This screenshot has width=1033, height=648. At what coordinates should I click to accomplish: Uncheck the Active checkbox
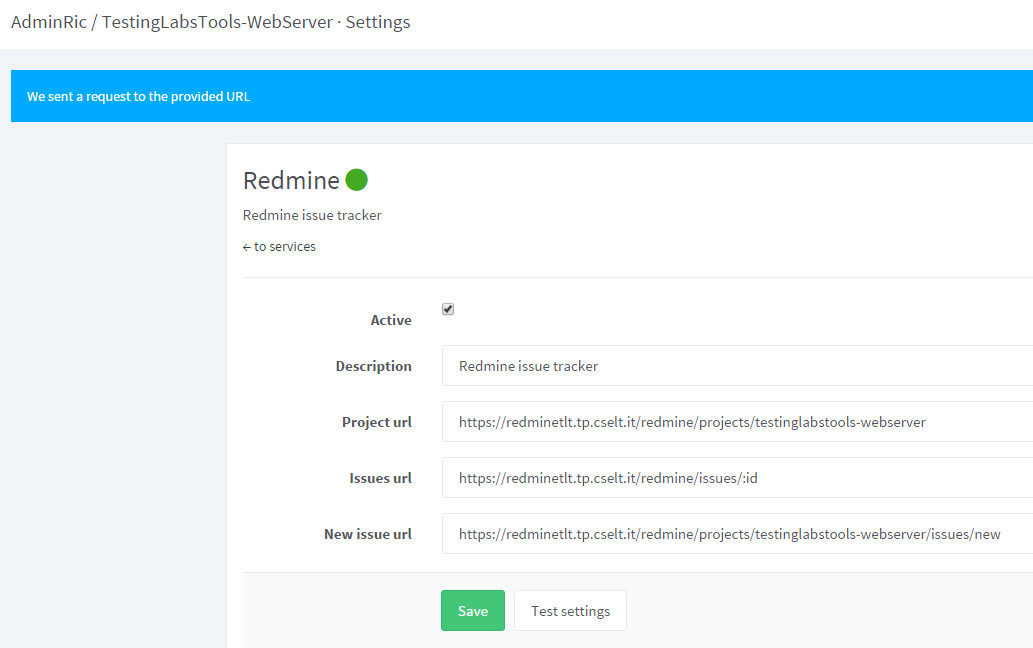pyautogui.click(x=448, y=309)
